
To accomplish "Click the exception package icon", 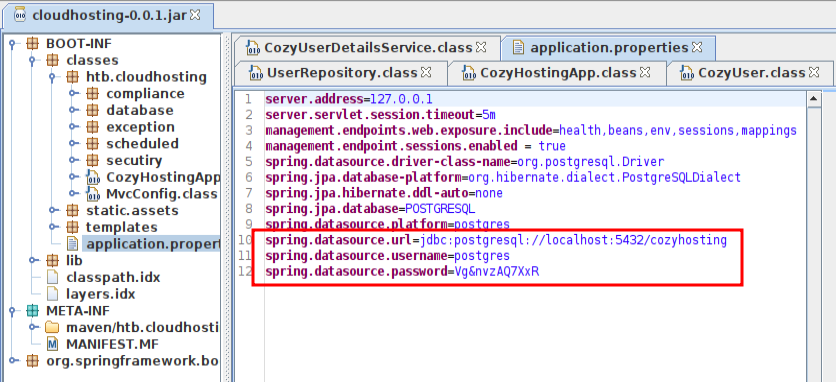I will (x=92, y=127).
